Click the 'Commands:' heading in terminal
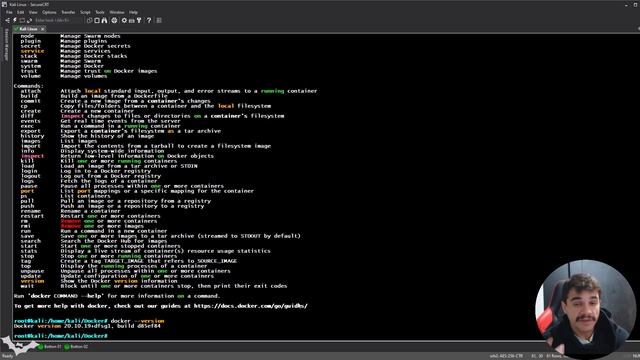 pyautogui.click(x=28, y=86)
